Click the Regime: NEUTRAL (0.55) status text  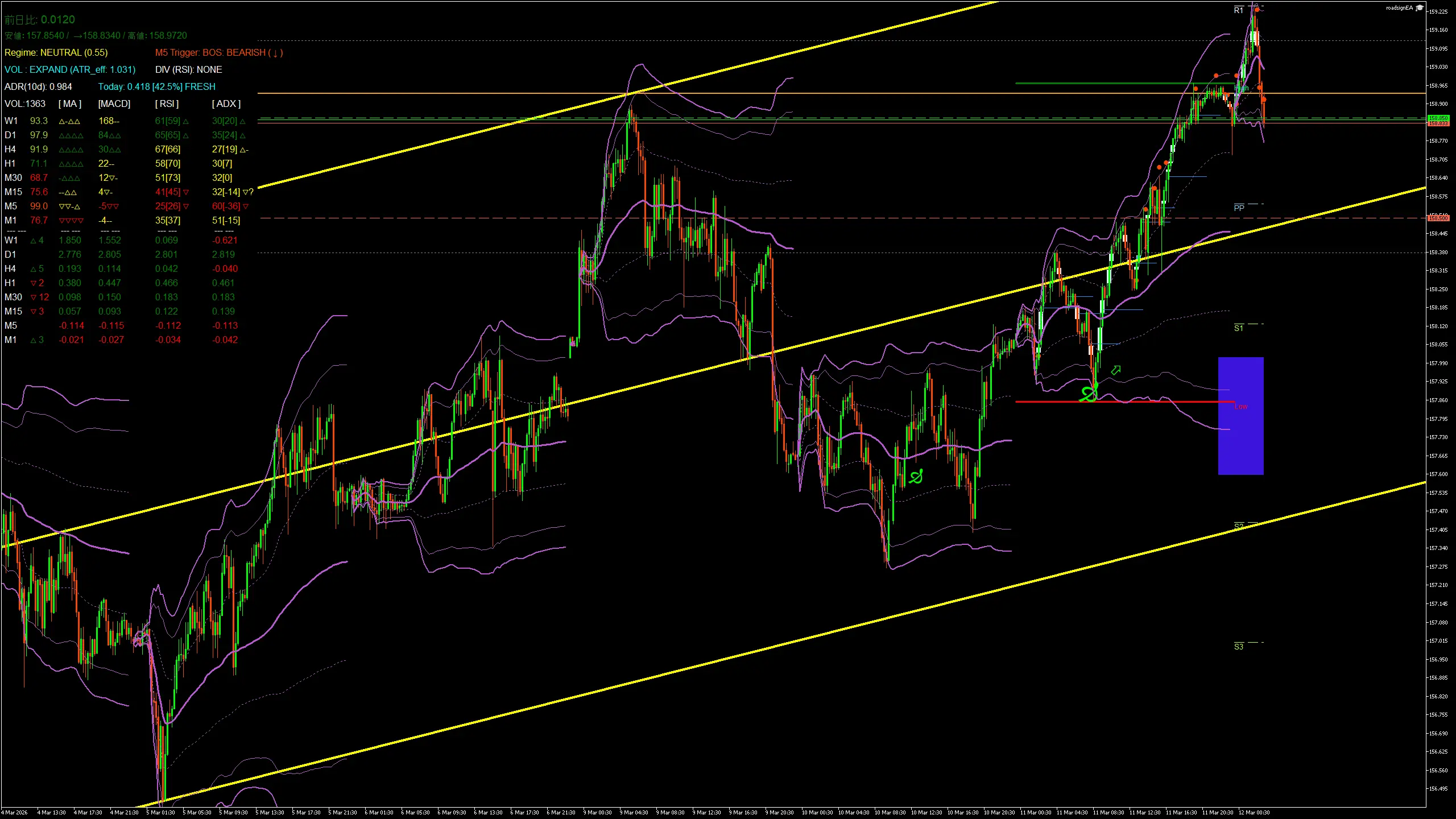pos(57,52)
